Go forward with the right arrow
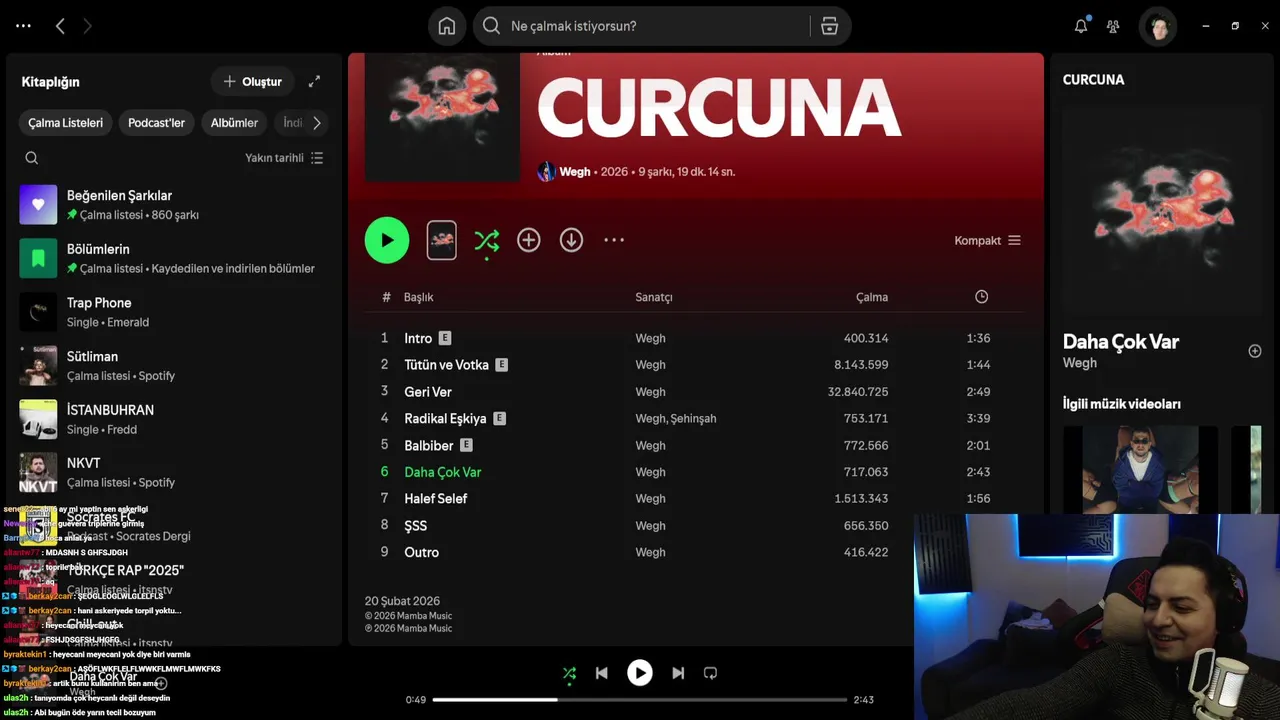This screenshot has height=720, width=1280. click(87, 26)
